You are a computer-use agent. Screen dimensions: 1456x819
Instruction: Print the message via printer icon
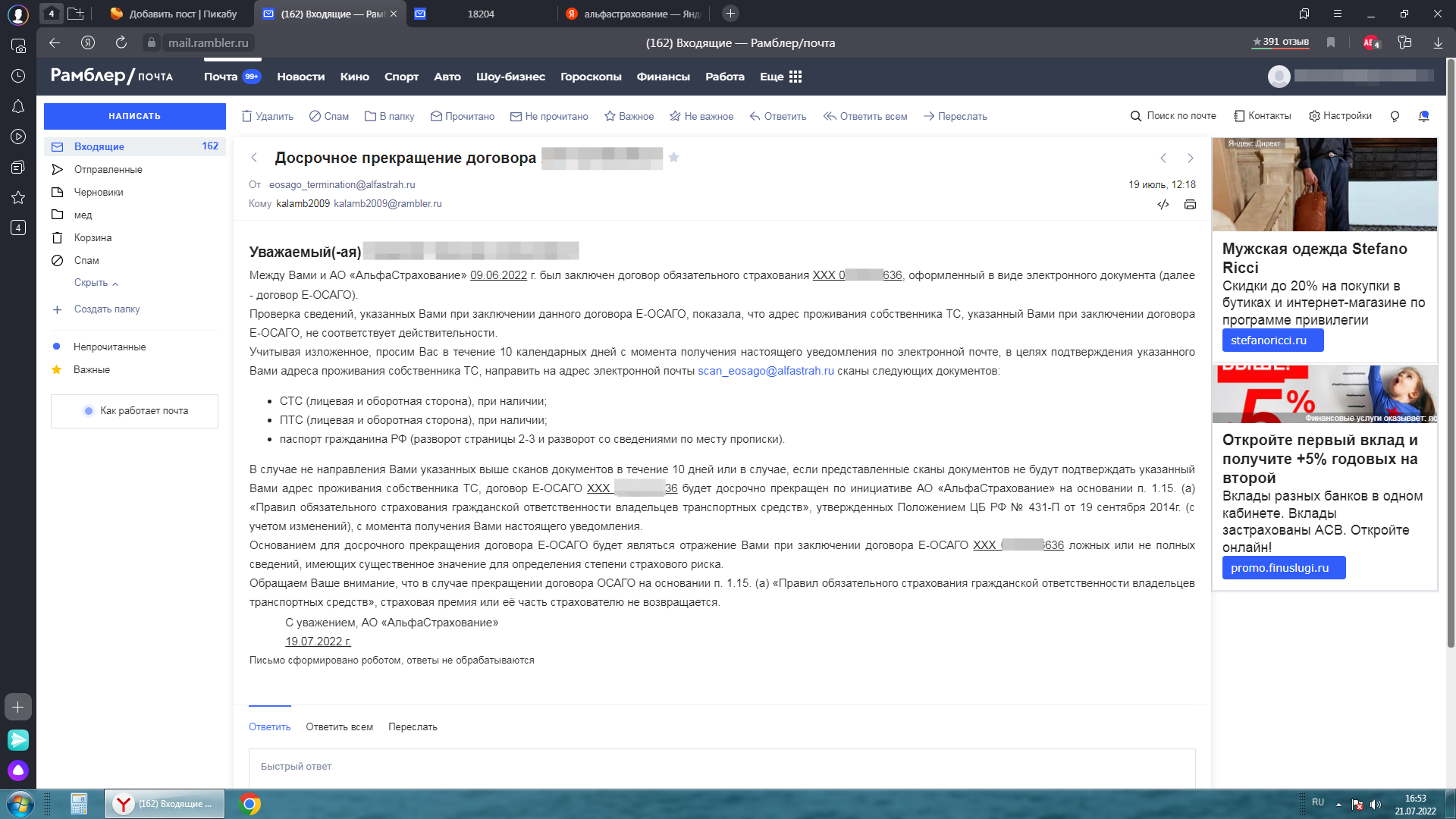point(1190,205)
